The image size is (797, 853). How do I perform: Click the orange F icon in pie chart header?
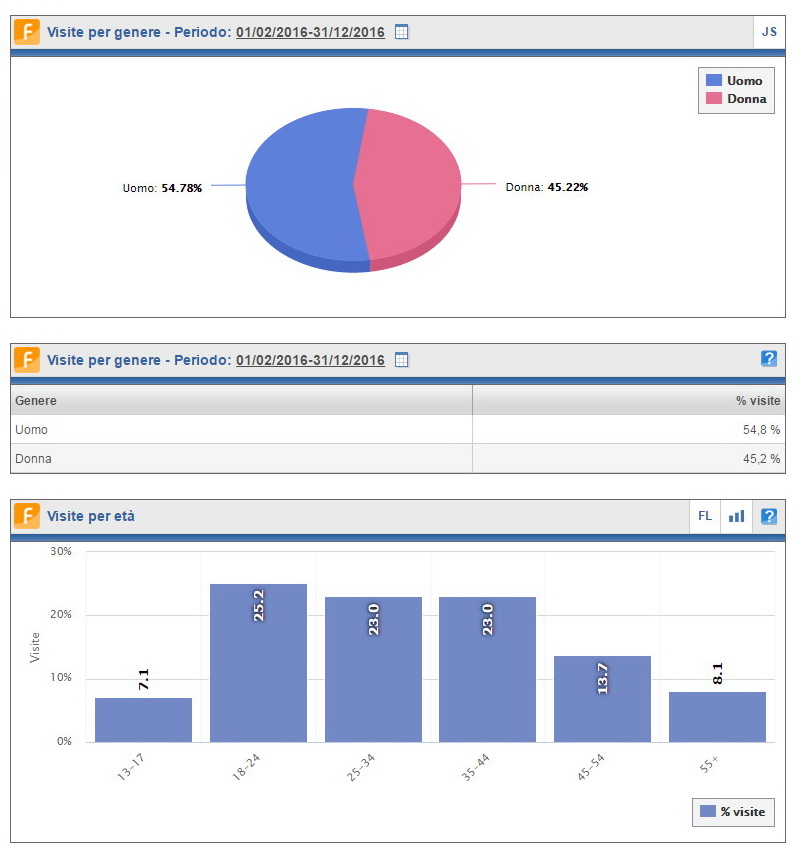click(27, 32)
